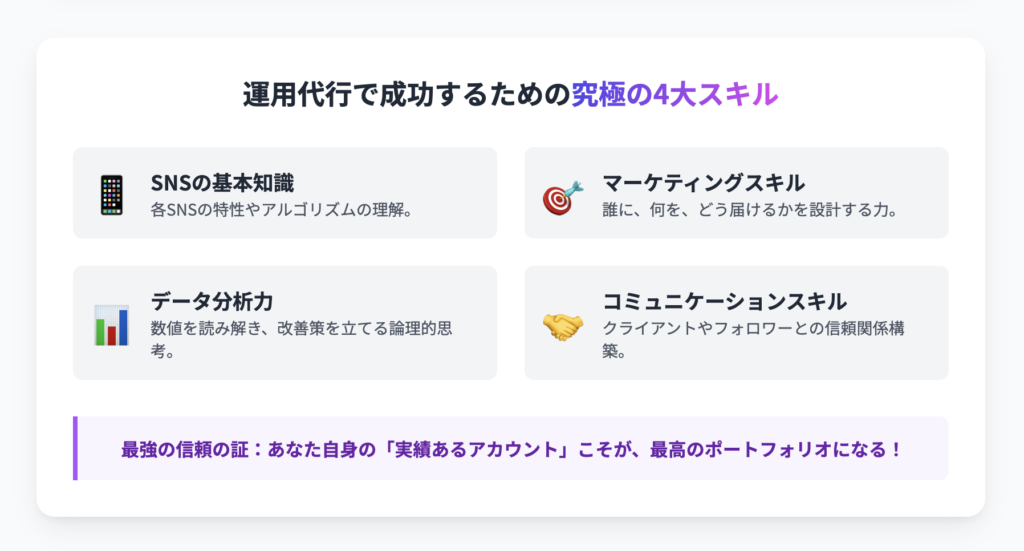Click the description 誰に、何を、どう届けるかを設計する力
This screenshot has height=551, width=1024.
pos(750,210)
